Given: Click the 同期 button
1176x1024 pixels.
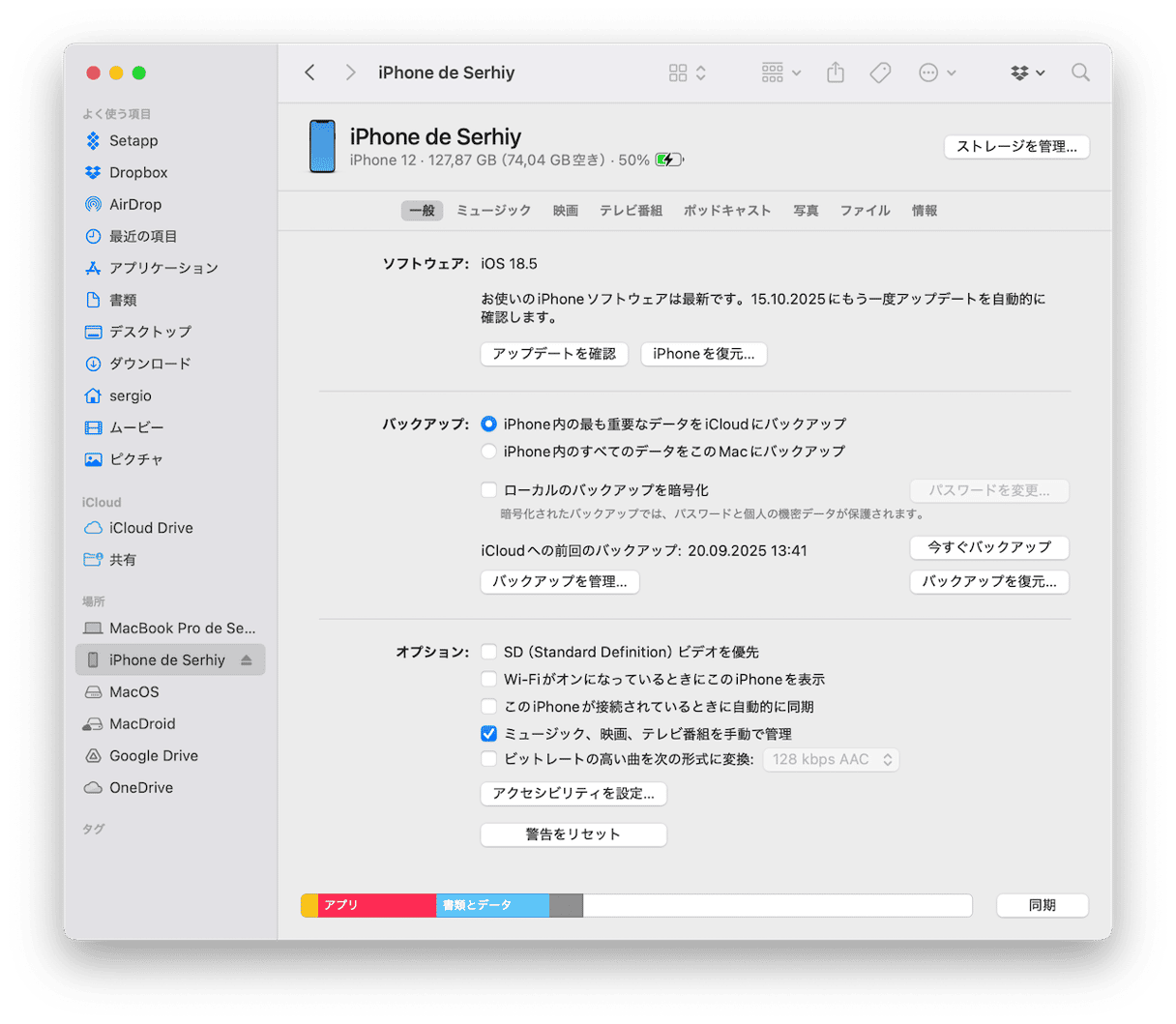Looking at the screenshot, I should [x=1042, y=905].
